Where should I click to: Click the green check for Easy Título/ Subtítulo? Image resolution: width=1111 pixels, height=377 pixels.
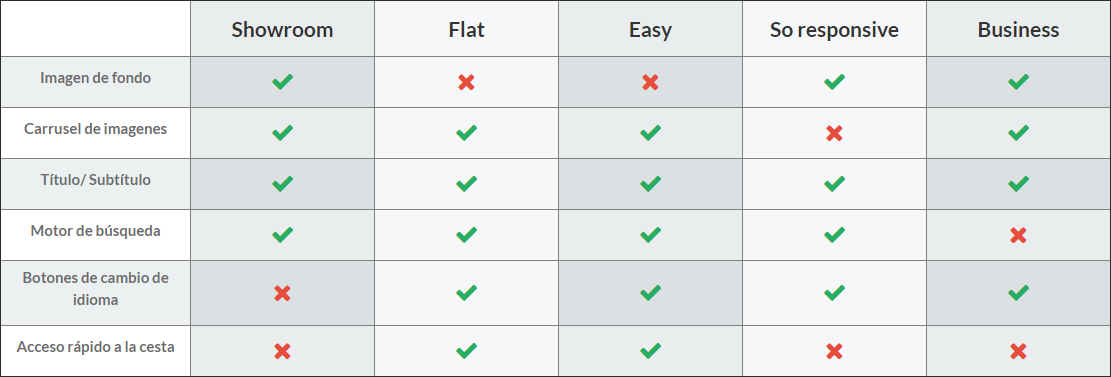650,184
